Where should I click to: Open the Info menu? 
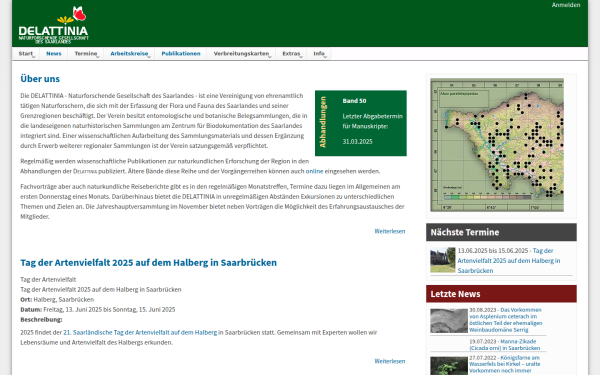[318, 54]
